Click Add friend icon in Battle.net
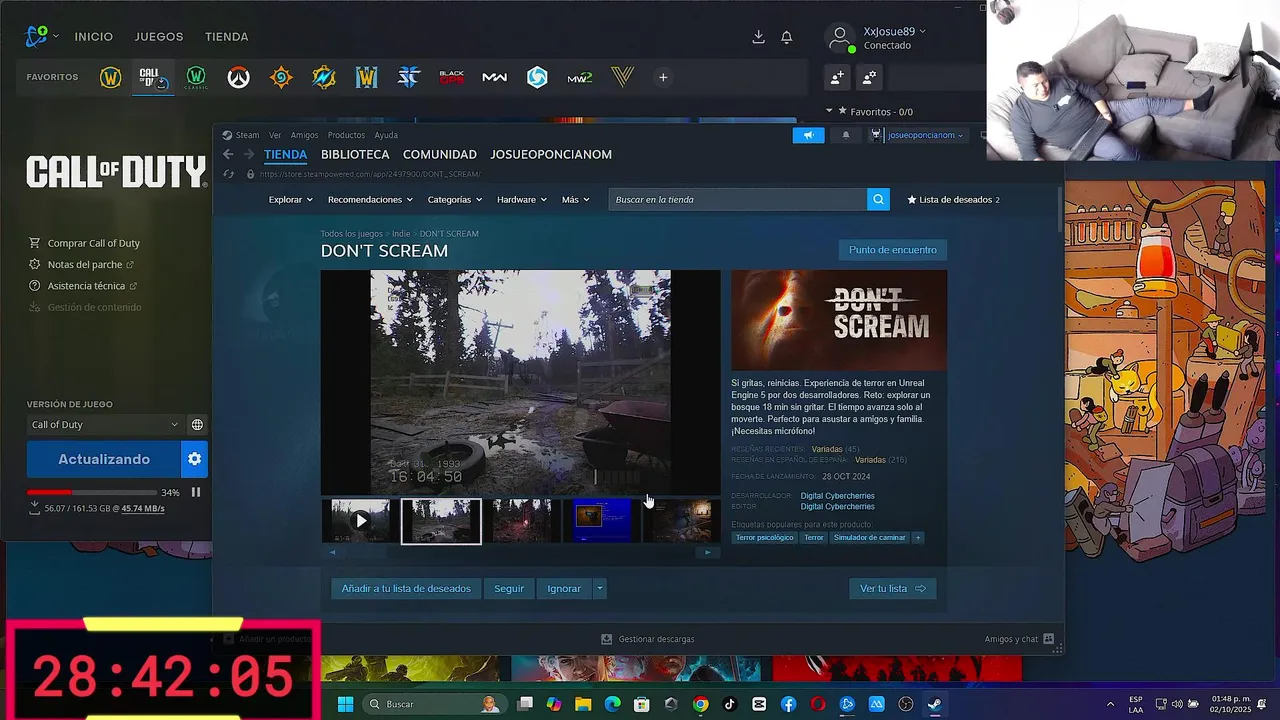The width and height of the screenshot is (1280, 720). (837, 77)
